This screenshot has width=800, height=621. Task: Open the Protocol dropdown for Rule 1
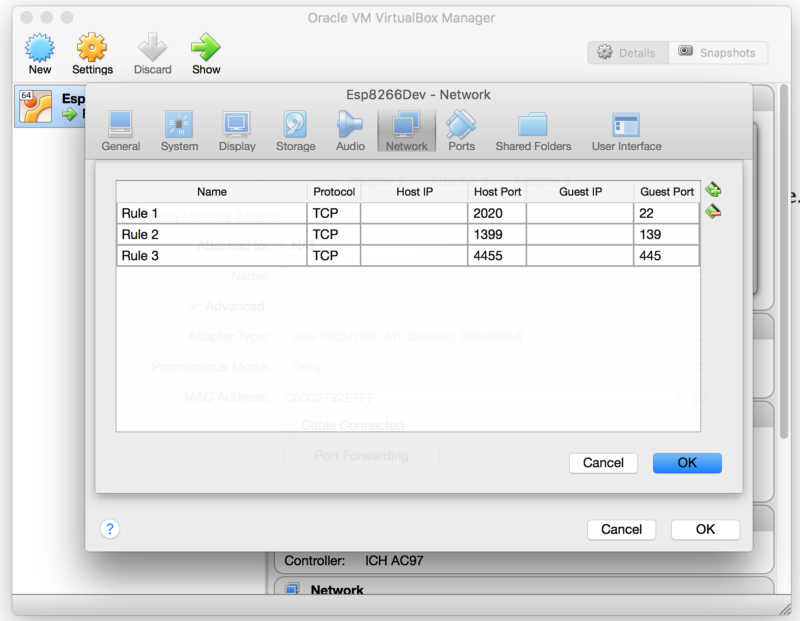(334, 213)
